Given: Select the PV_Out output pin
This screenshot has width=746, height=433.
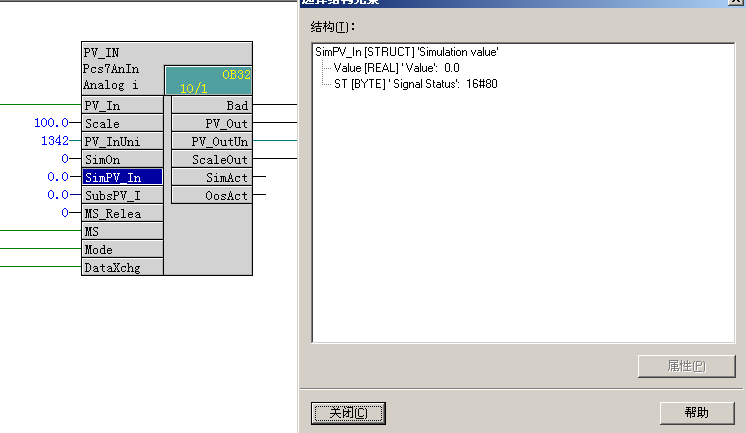Looking at the screenshot, I should (x=212, y=123).
